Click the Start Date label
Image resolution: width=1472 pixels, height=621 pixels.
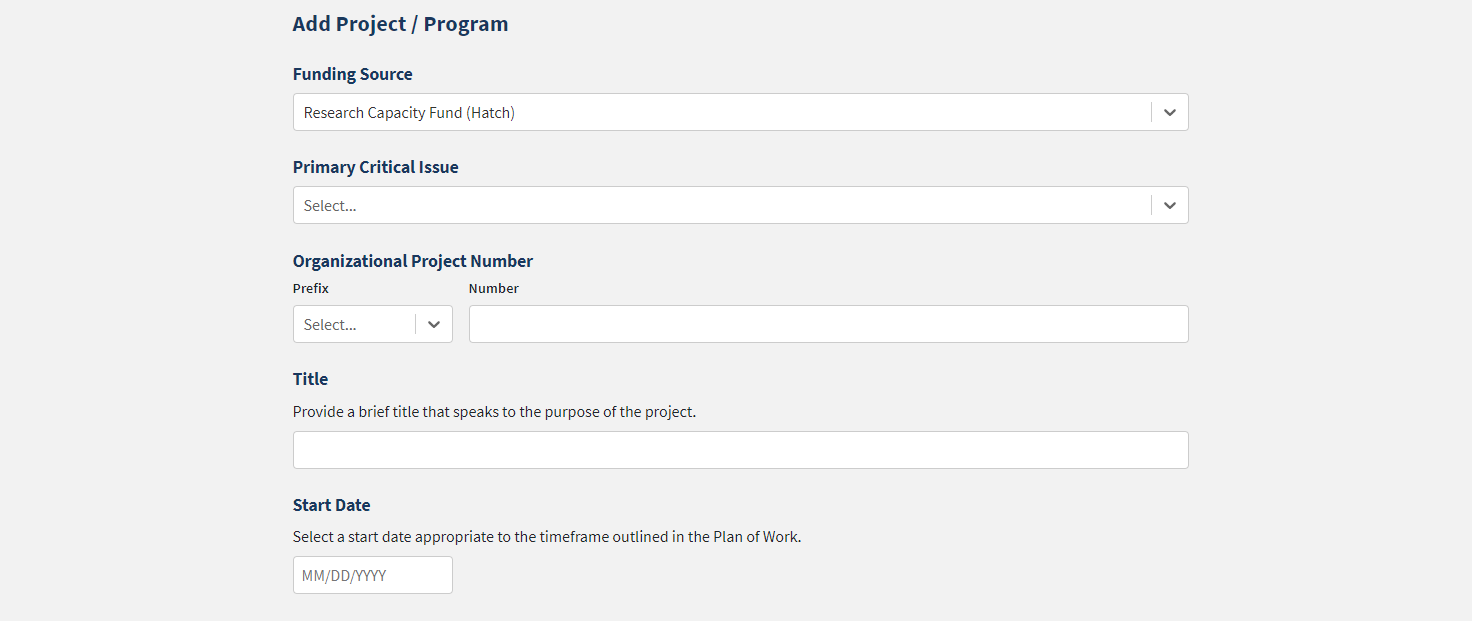(x=331, y=505)
